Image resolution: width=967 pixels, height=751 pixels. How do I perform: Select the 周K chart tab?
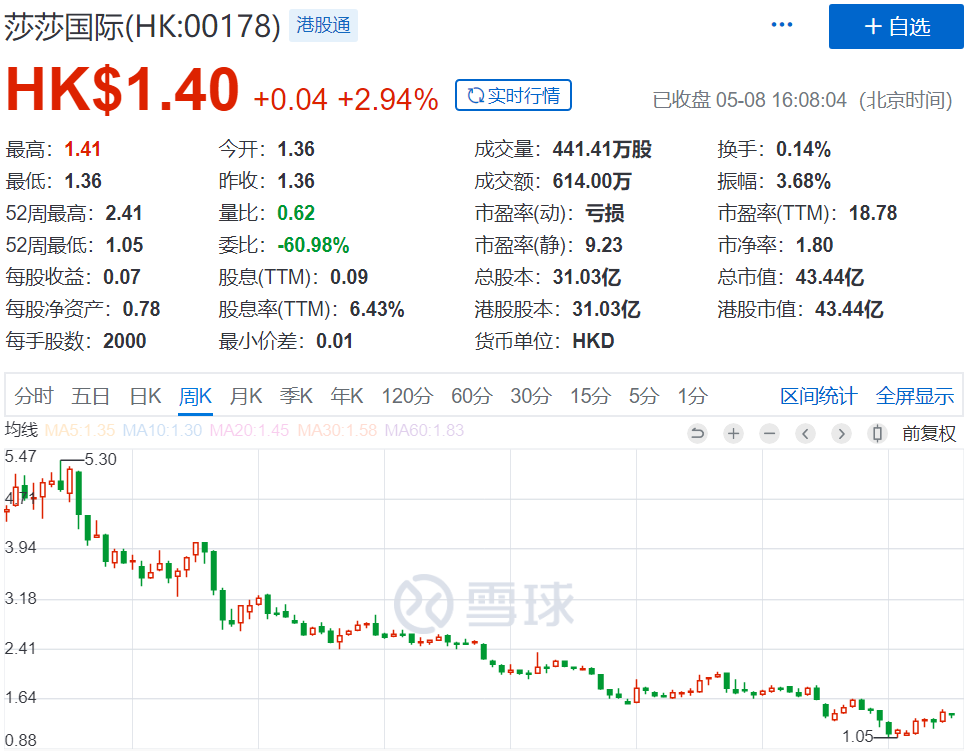tap(195, 396)
